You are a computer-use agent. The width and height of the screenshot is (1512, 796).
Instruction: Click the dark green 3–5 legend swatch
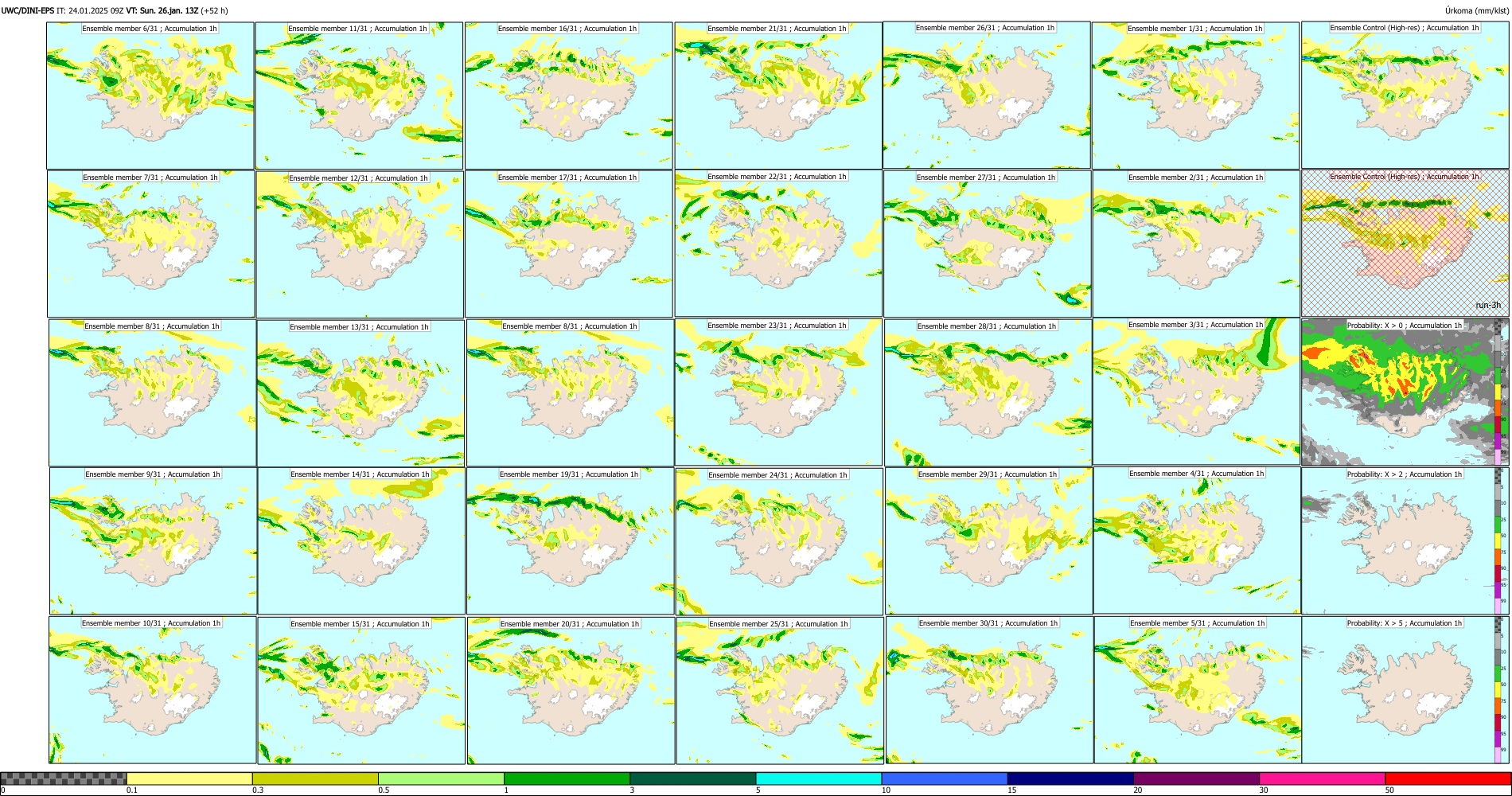(x=692, y=778)
